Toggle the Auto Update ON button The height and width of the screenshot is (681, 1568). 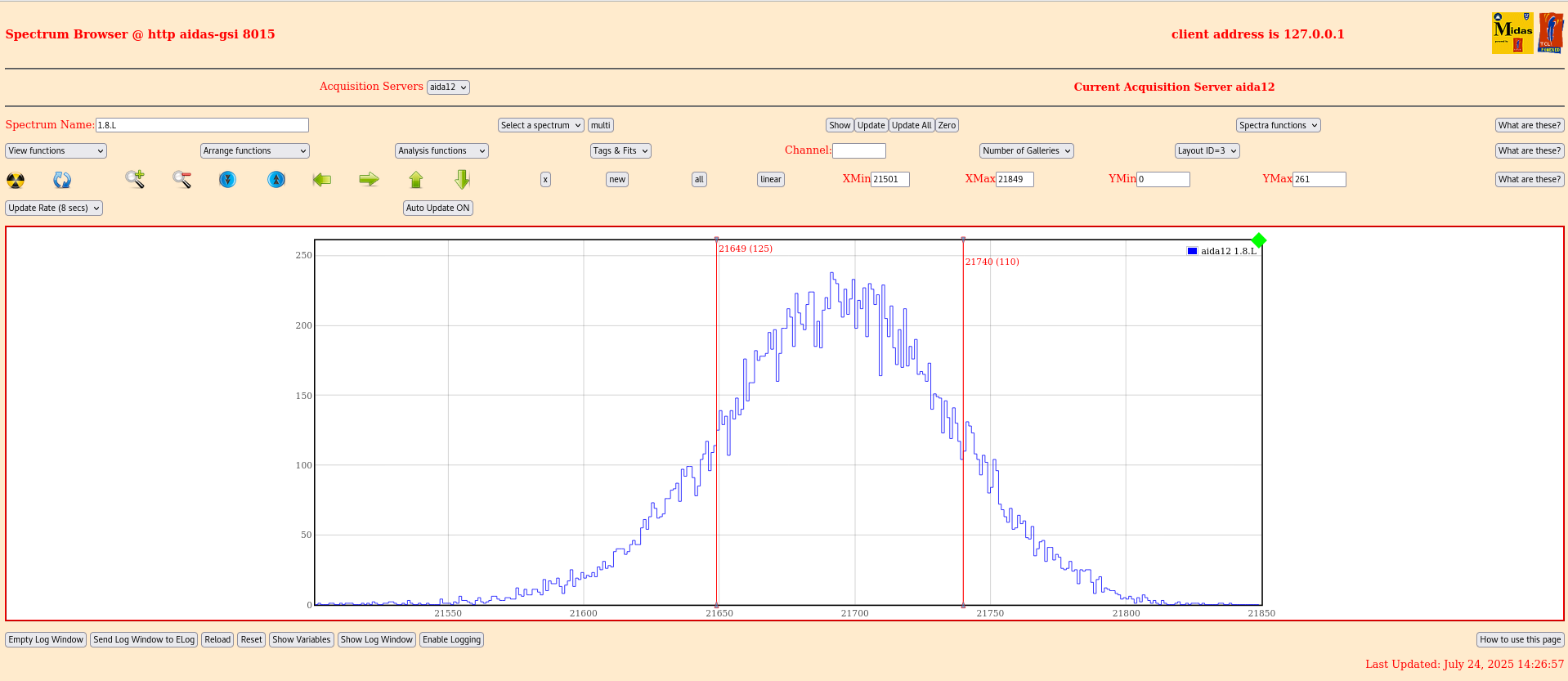(438, 208)
